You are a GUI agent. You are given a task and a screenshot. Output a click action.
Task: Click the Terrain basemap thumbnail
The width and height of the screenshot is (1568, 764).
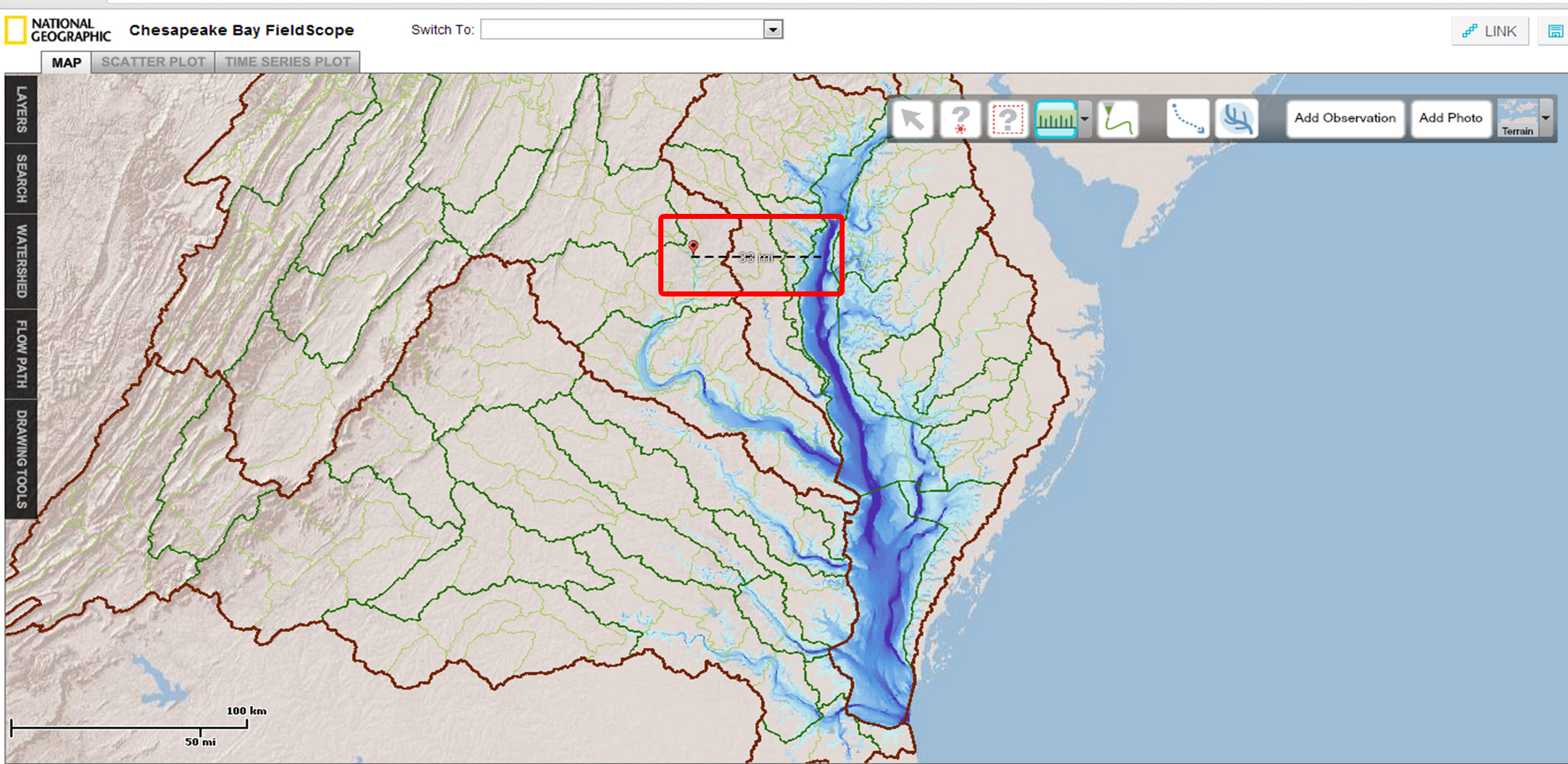point(1517,118)
